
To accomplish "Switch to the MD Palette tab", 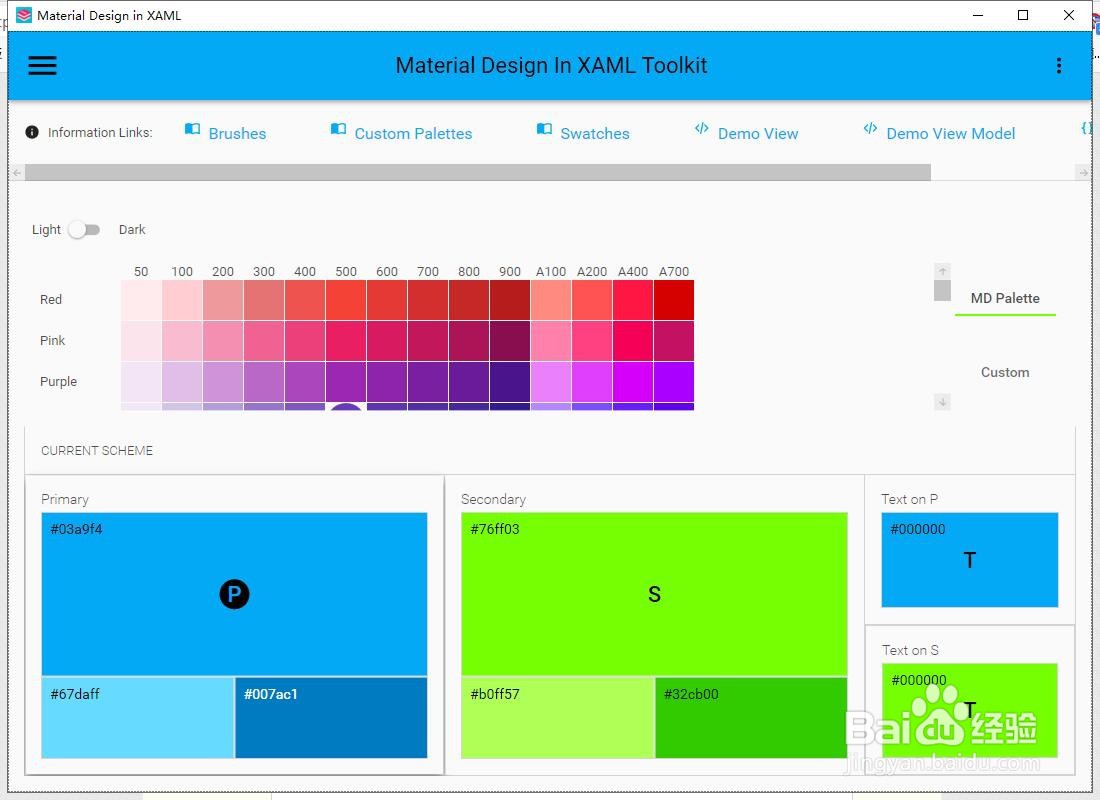I will [x=1005, y=298].
